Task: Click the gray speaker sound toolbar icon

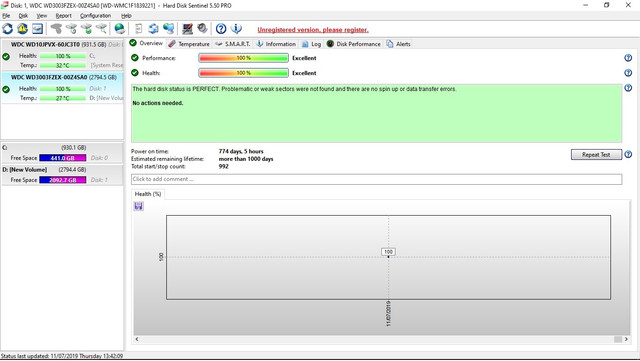Action: 202,29
